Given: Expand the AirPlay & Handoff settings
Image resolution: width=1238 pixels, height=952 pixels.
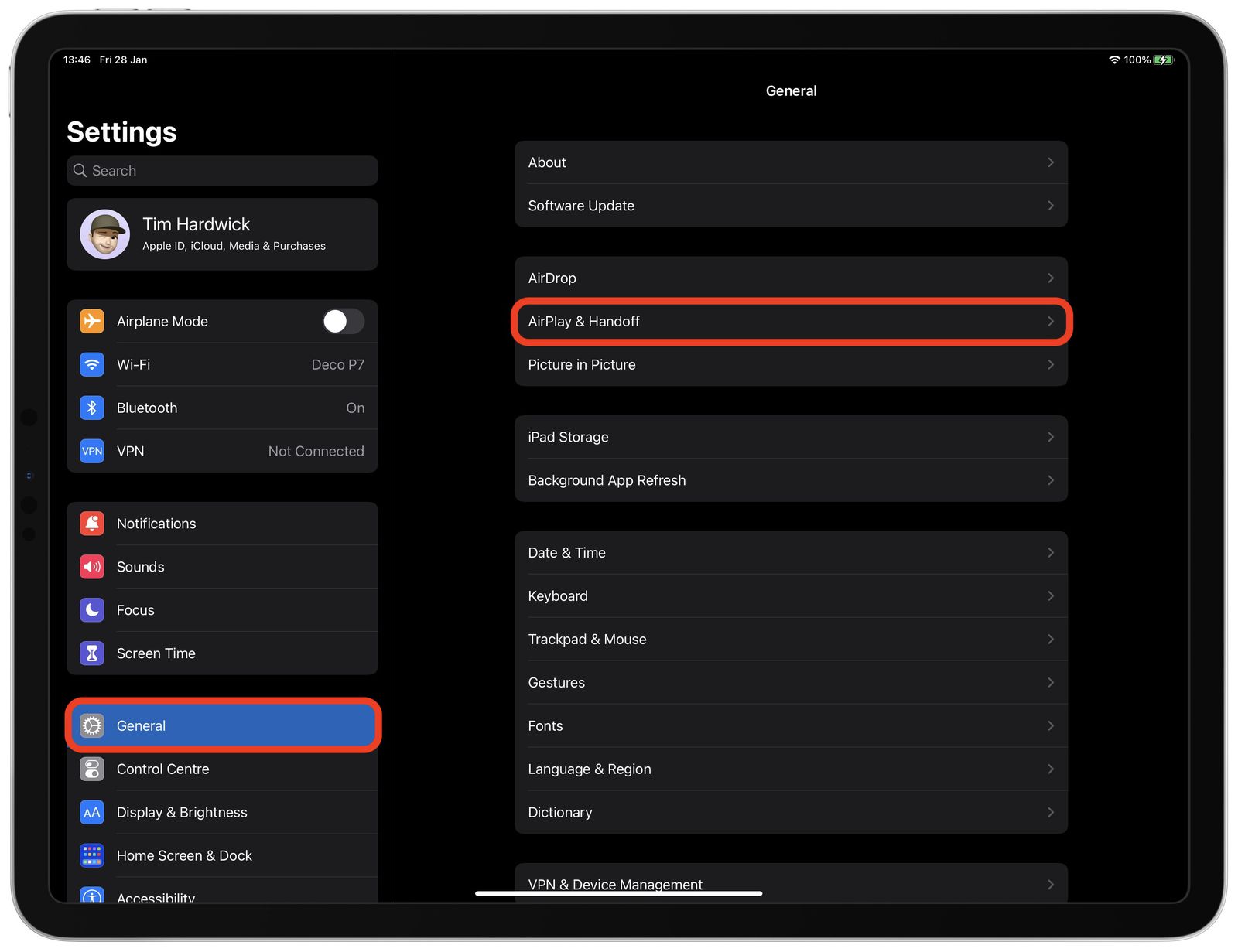Looking at the screenshot, I should (791, 321).
